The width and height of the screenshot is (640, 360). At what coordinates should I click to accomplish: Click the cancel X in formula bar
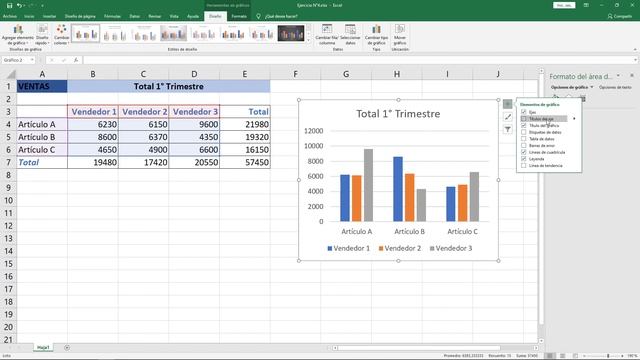[x=52, y=60]
